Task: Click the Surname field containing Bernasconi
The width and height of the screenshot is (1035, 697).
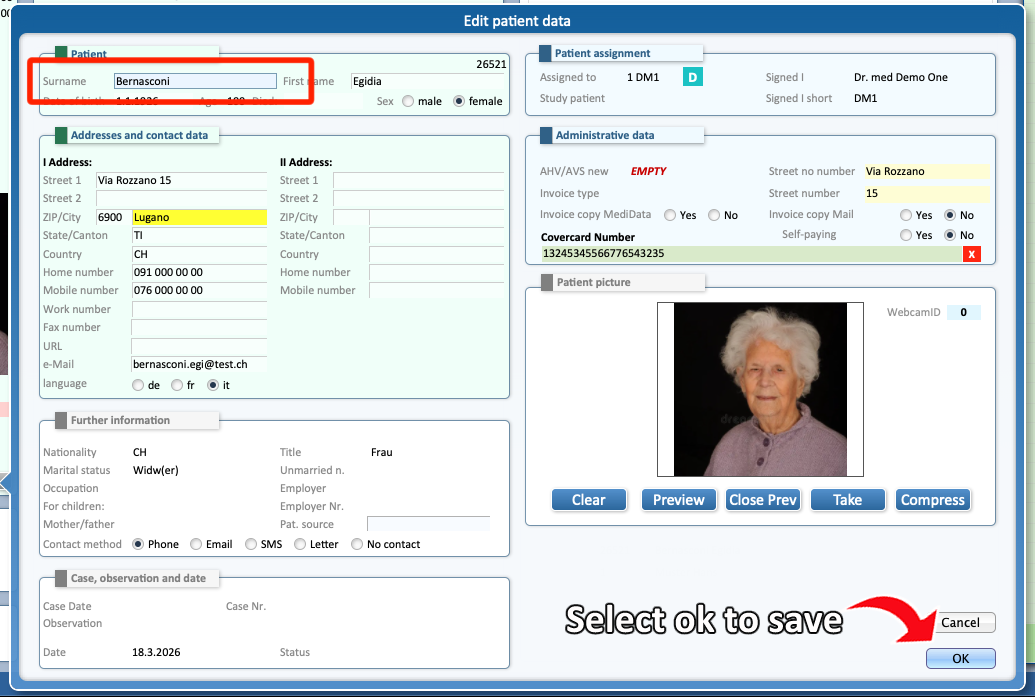Action: 195,81
